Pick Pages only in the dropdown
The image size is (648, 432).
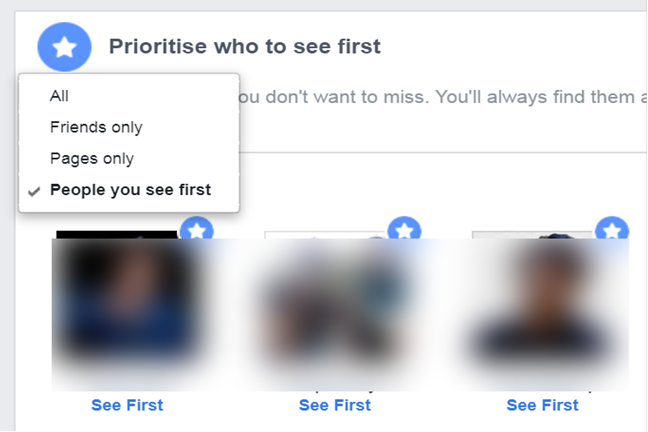click(x=92, y=158)
